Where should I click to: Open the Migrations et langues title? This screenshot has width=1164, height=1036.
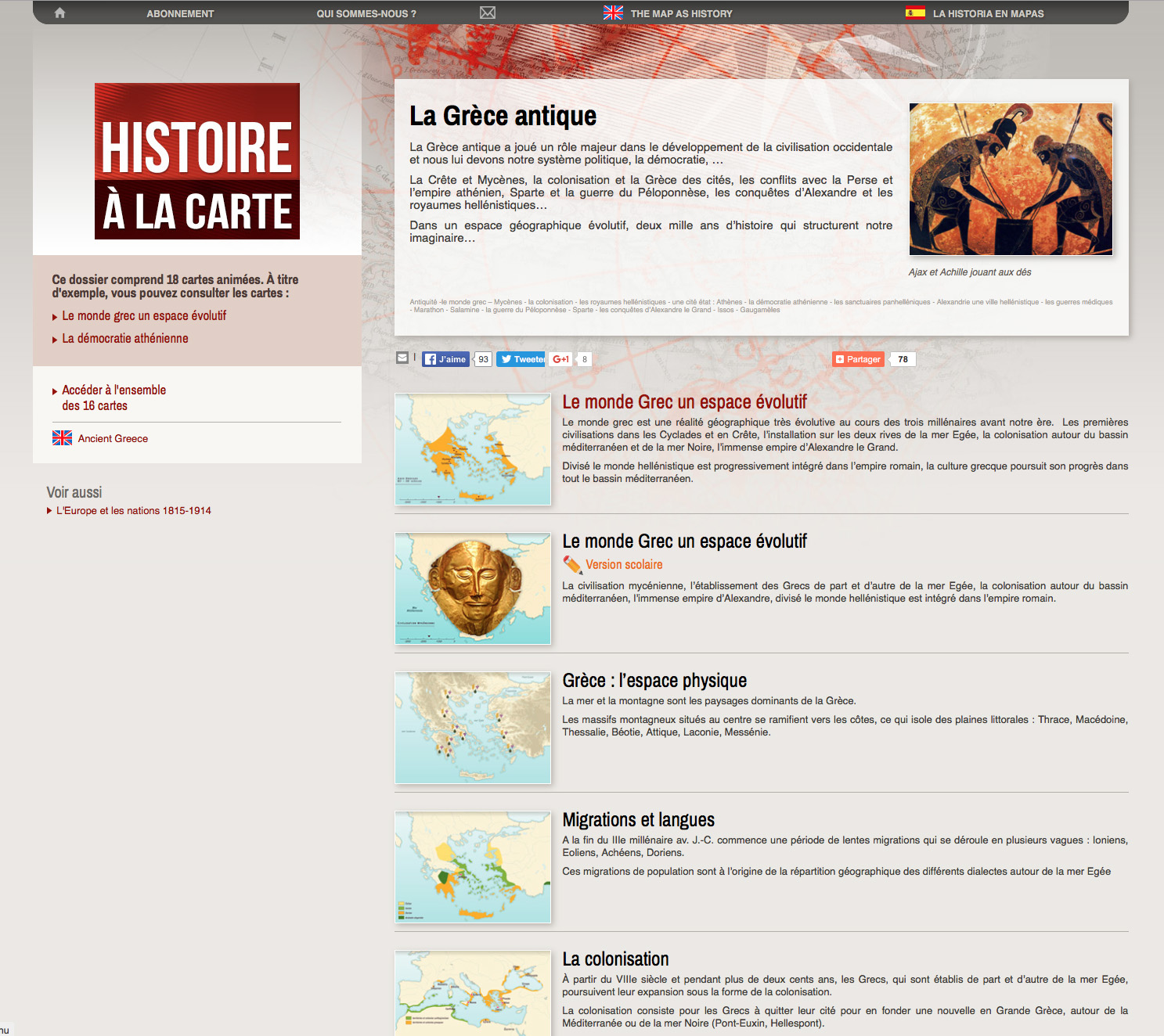tap(638, 820)
